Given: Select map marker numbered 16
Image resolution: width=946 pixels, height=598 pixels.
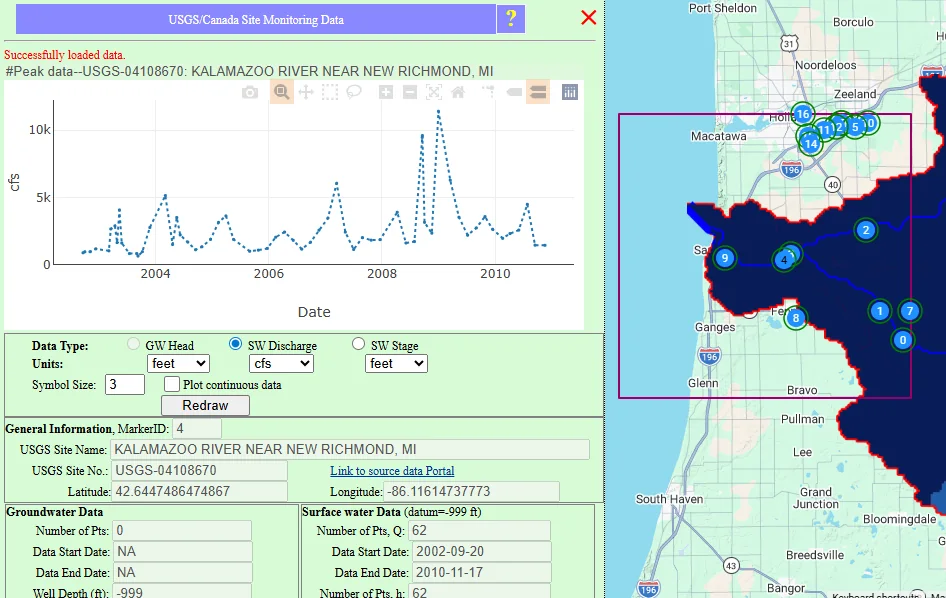Looking at the screenshot, I should coord(802,113).
